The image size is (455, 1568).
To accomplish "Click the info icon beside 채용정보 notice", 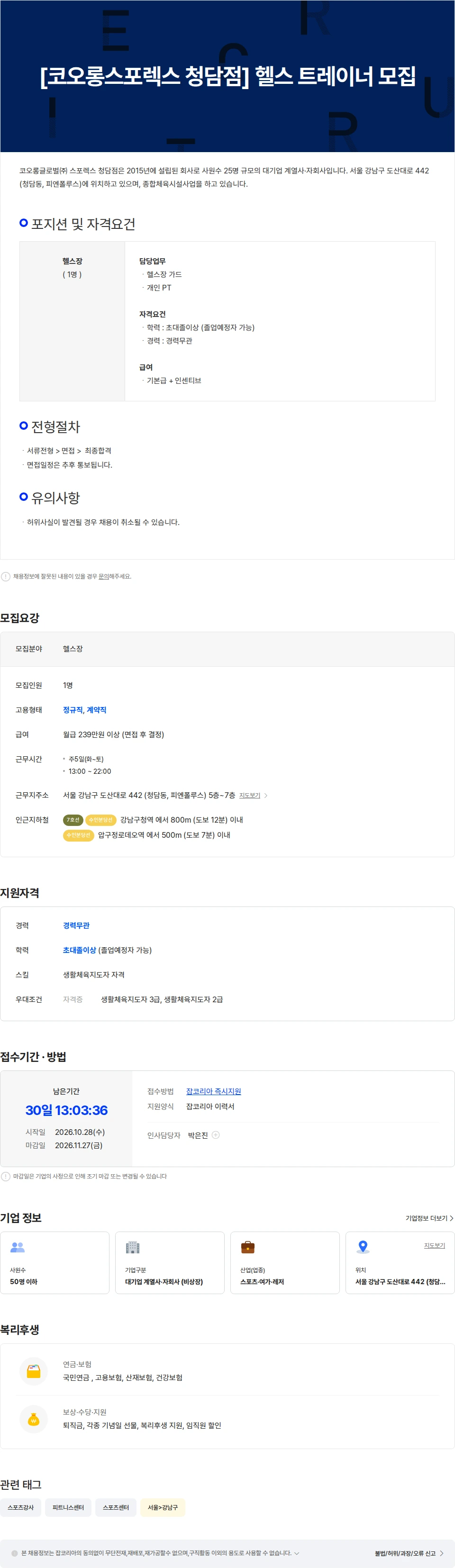I will (6, 576).
